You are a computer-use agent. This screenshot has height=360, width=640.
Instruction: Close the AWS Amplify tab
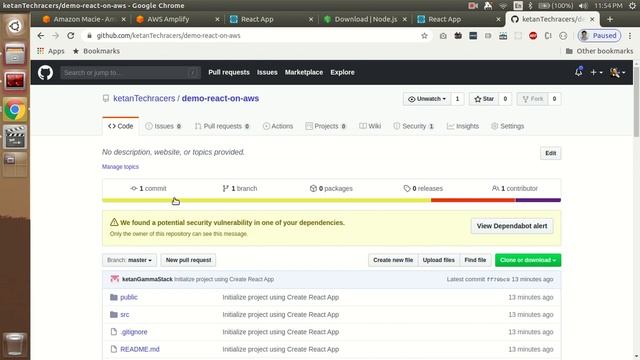[x=217, y=19]
